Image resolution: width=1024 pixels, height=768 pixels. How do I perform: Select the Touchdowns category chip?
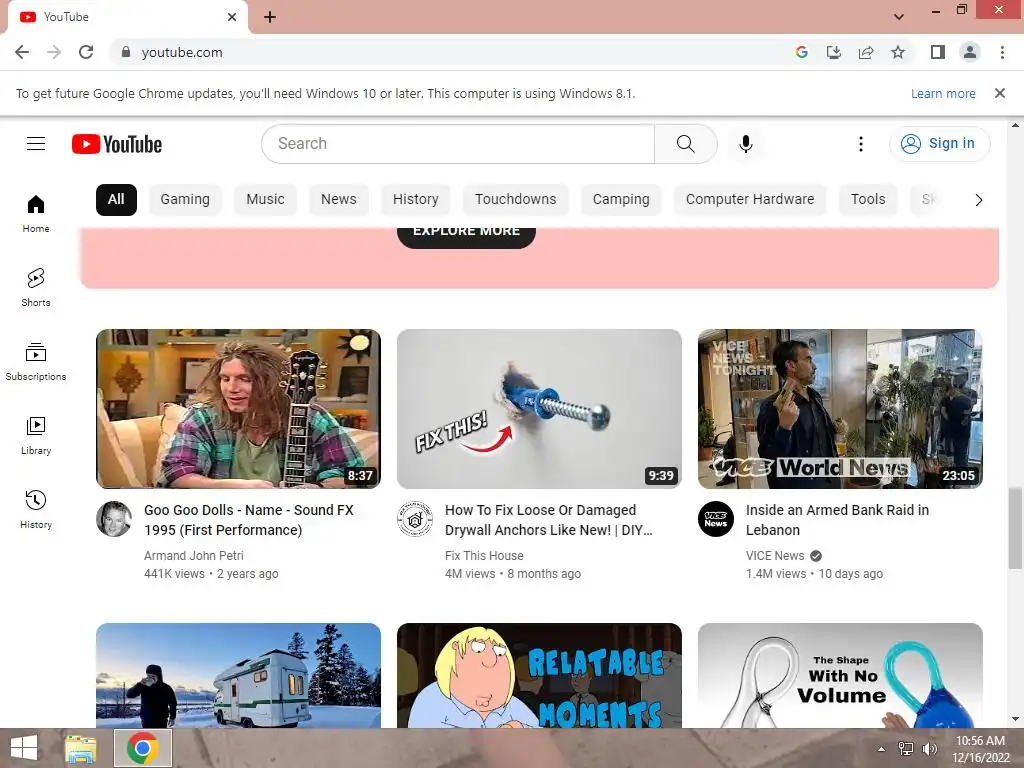[515, 199]
